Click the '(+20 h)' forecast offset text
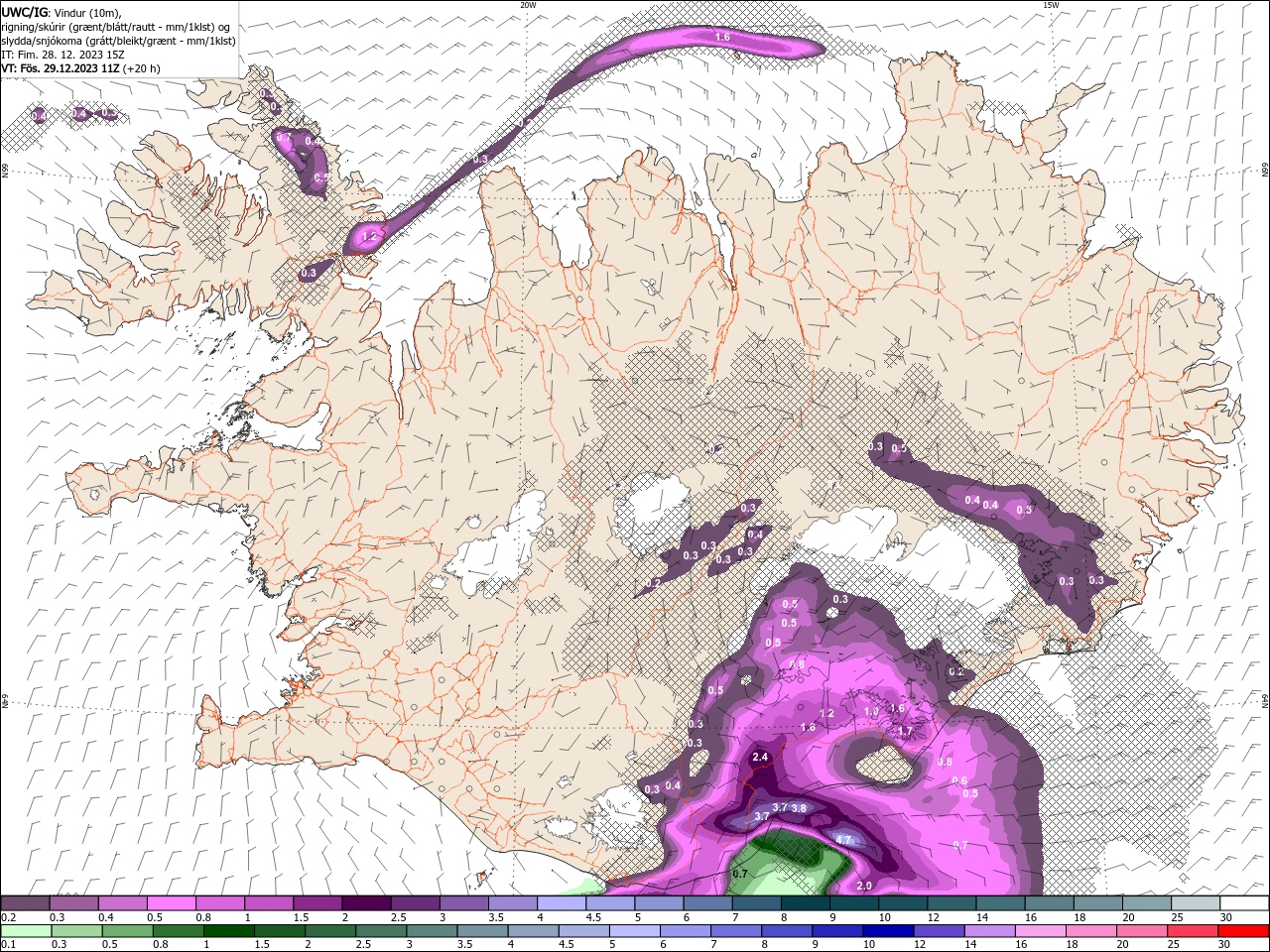 pyautogui.click(x=142, y=68)
